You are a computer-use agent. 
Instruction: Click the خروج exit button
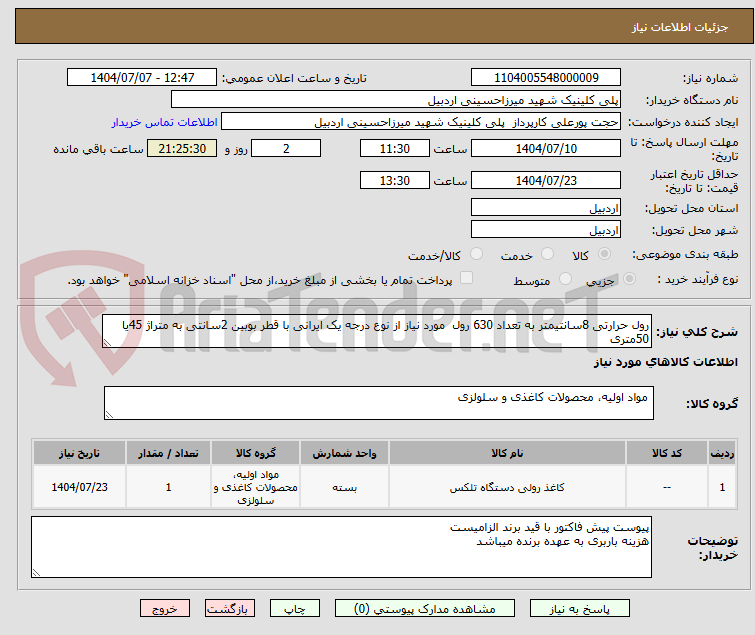tap(165, 609)
